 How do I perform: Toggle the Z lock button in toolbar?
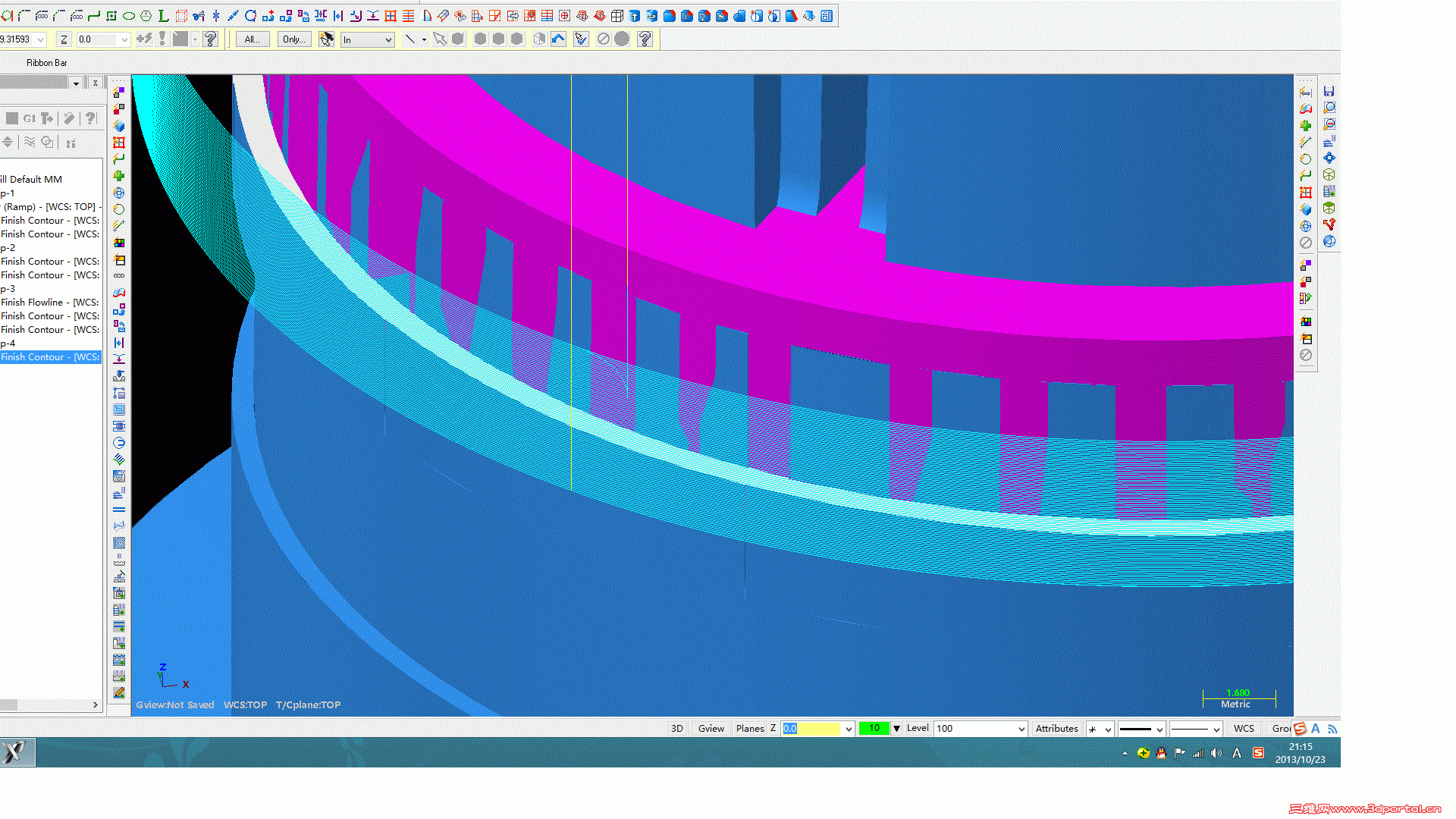point(64,39)
